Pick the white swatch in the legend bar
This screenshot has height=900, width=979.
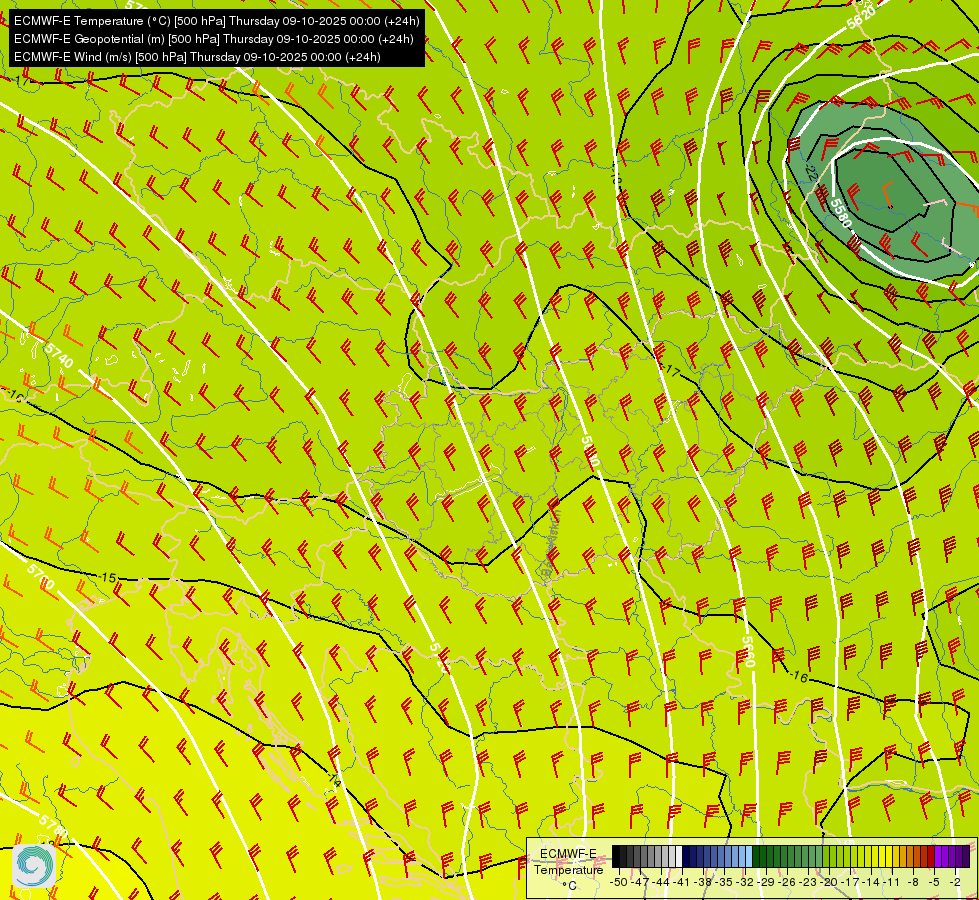pos(679,856)
